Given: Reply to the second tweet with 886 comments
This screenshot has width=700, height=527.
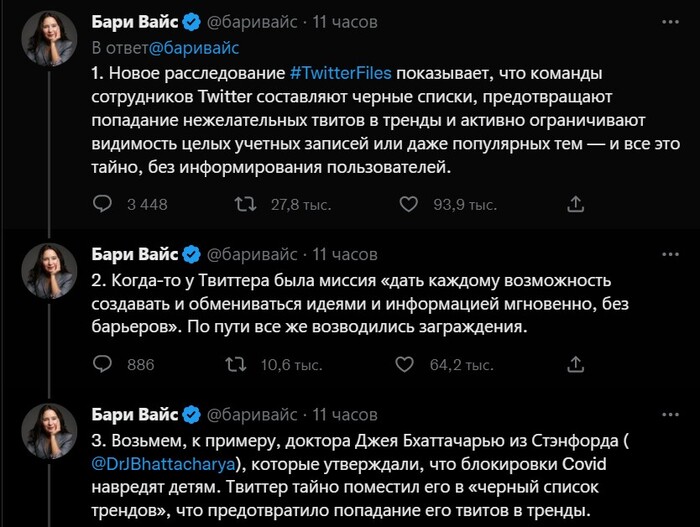Looking at the screenshot, I should pyautogui.click(x=103, y=365).
